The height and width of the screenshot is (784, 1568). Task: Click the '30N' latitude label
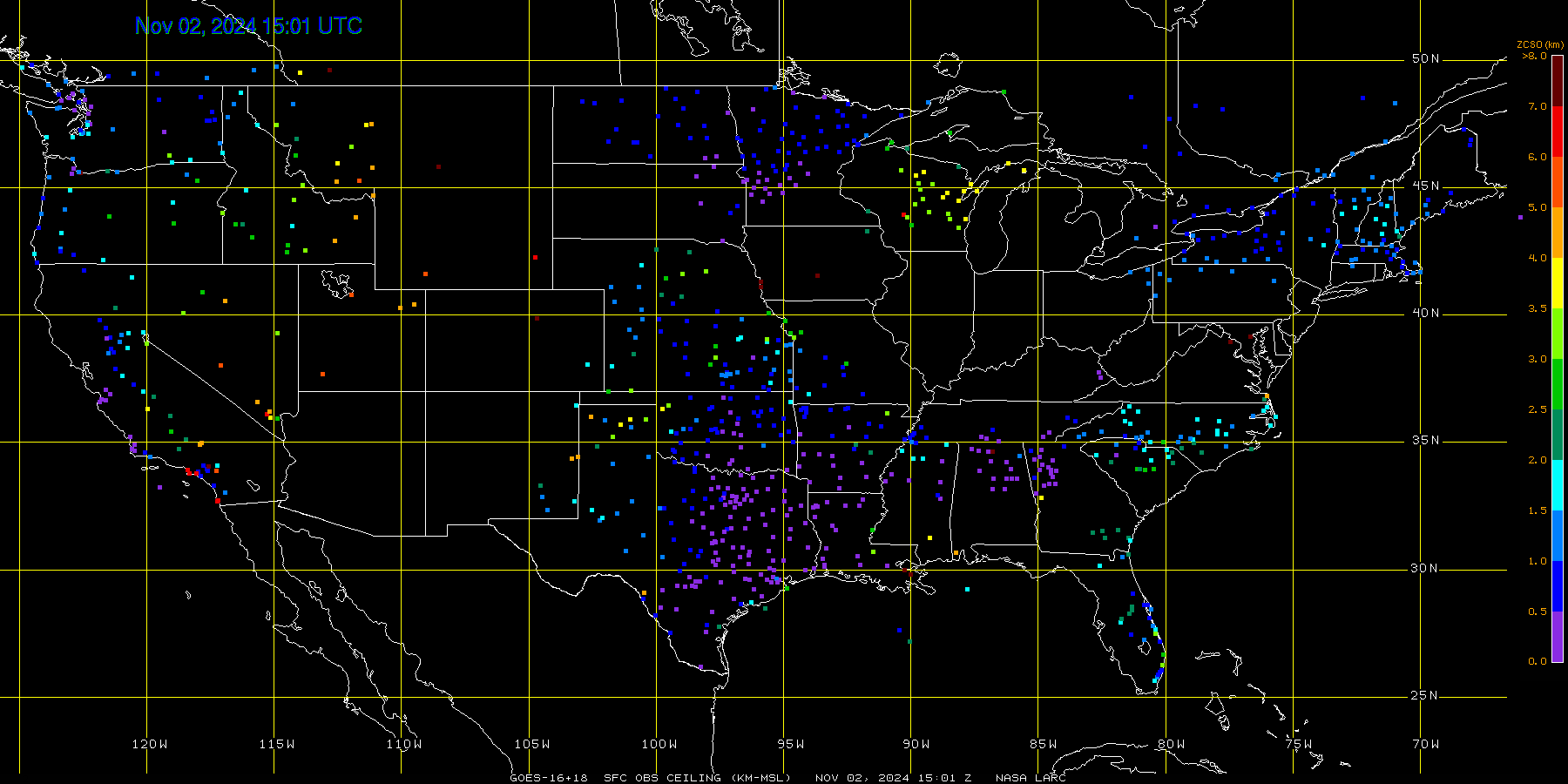click(1426, 568)
